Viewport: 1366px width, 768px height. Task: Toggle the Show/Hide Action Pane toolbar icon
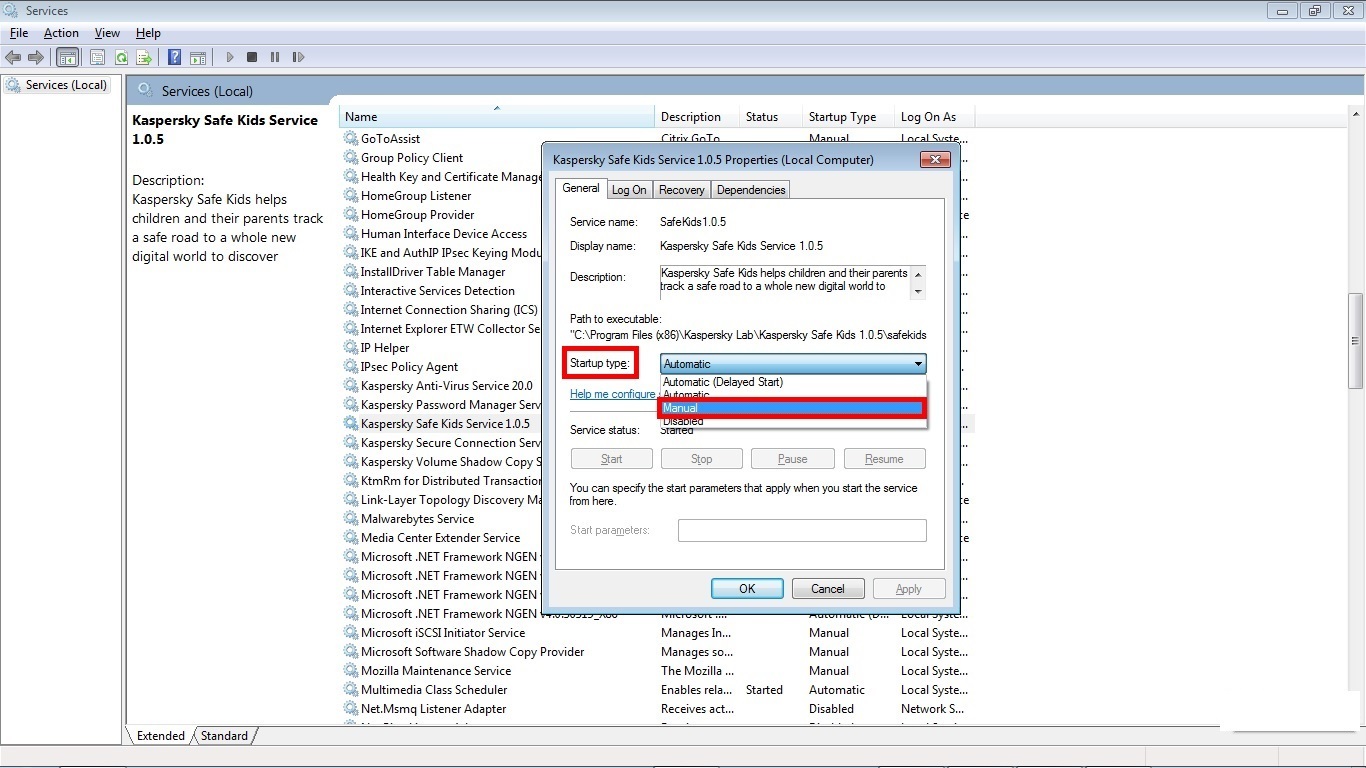coord(198,58)
